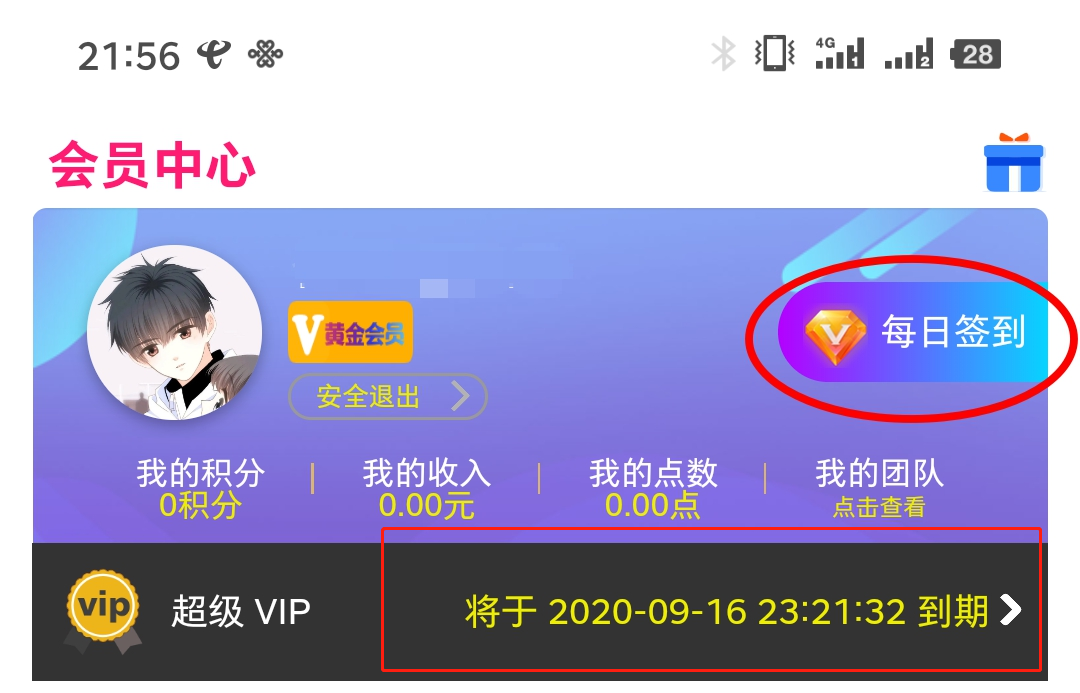Open the 我的积分 points section
The height and width of the screenshot is (693, 1080).
click(200, 489)
